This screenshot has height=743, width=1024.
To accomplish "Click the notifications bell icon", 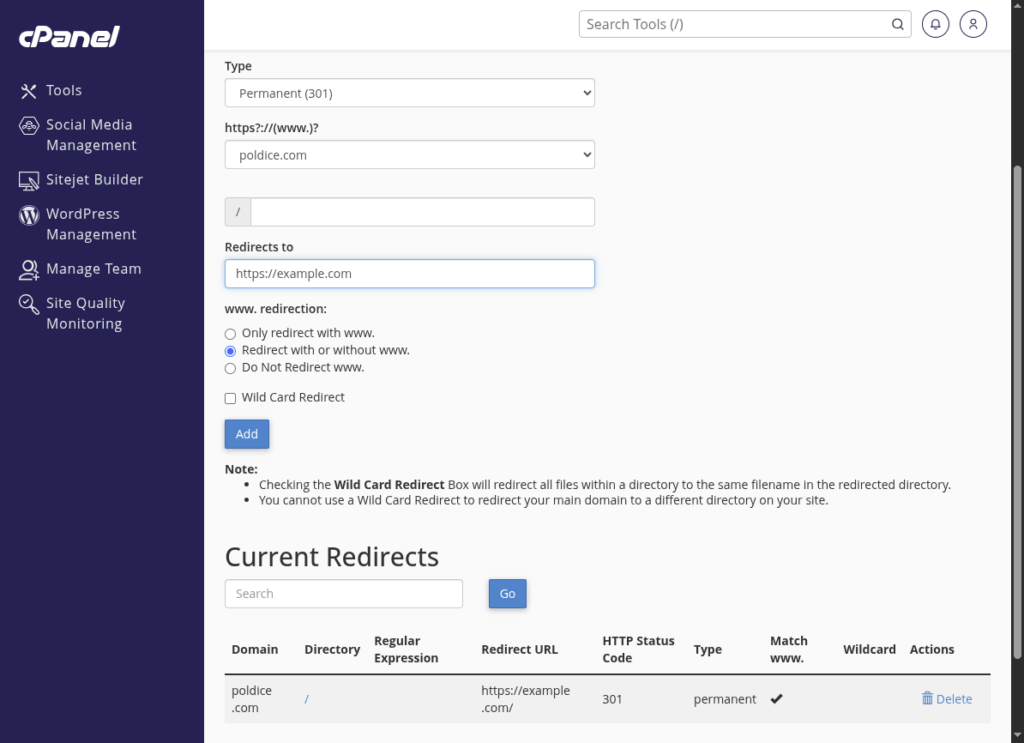I will click(x=935, y=24).
